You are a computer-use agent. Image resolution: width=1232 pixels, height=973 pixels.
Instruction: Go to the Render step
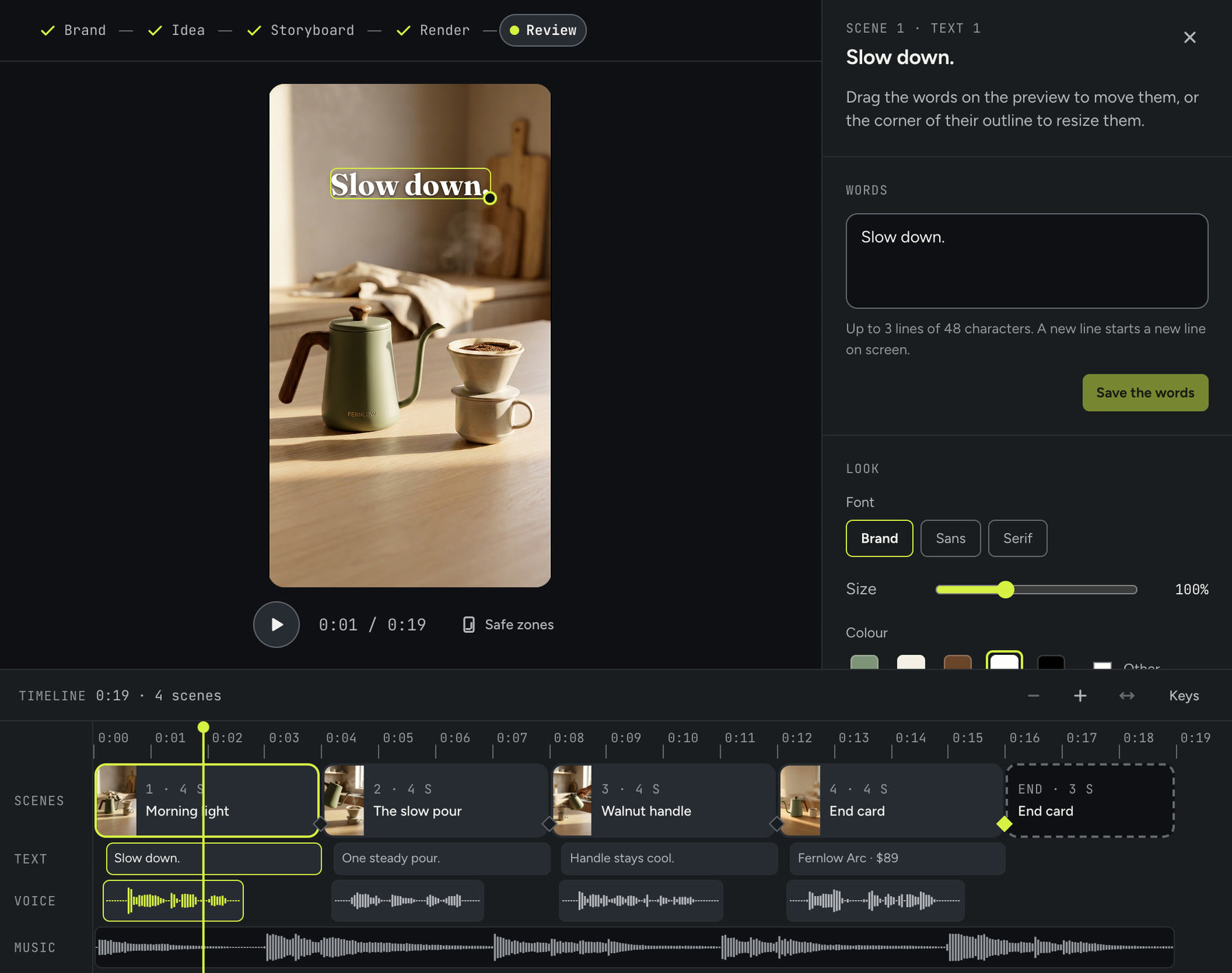433,30
